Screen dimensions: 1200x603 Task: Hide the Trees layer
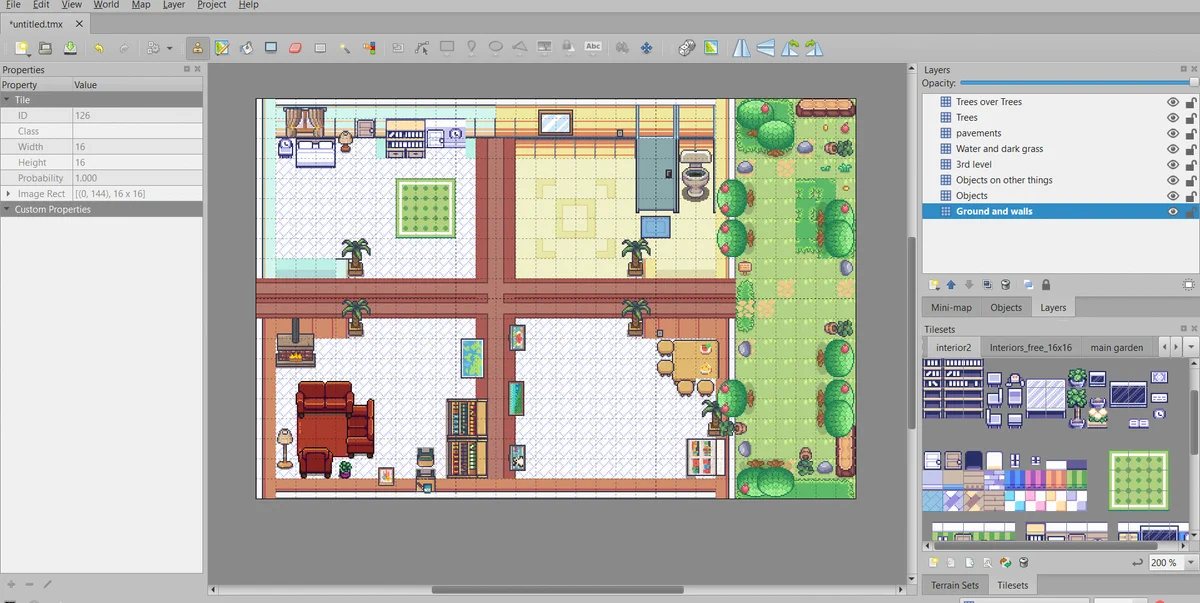pos(1173,117)
